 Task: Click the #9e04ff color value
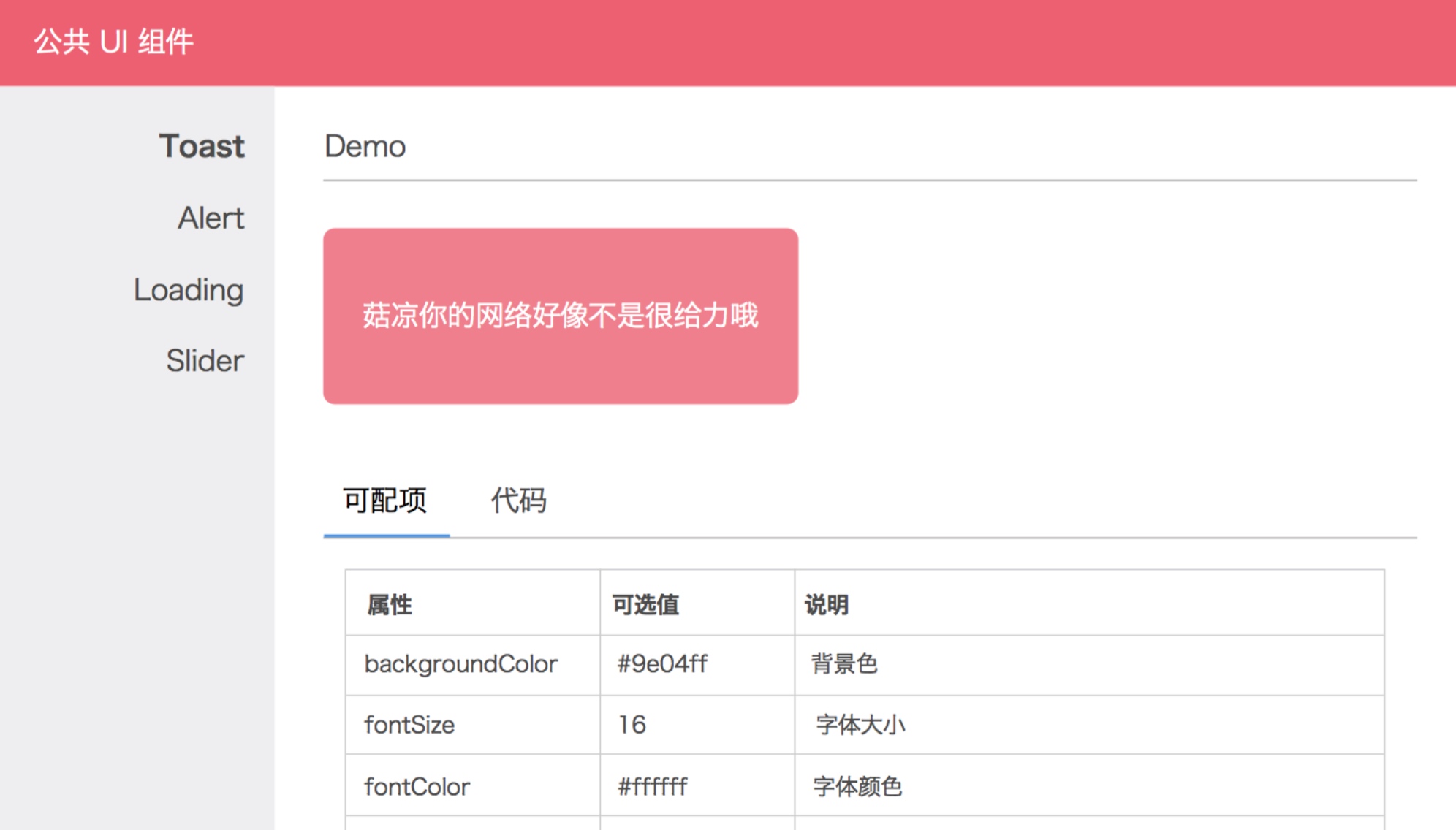click(662, 664)
